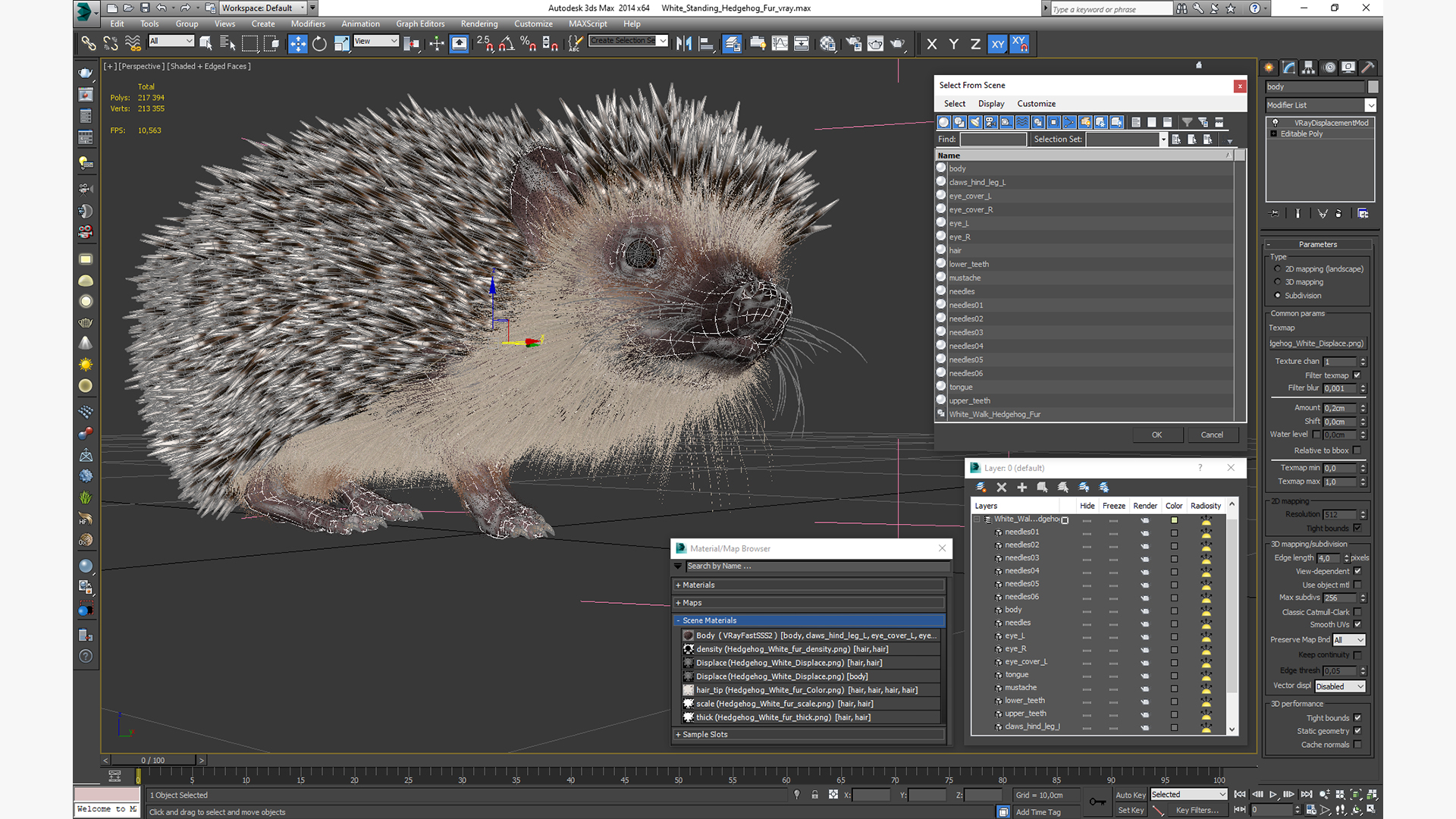Switch to the Utilities hammer panel tab
The width and height of the screenshot is (1456, 819).
(1368, 67)
